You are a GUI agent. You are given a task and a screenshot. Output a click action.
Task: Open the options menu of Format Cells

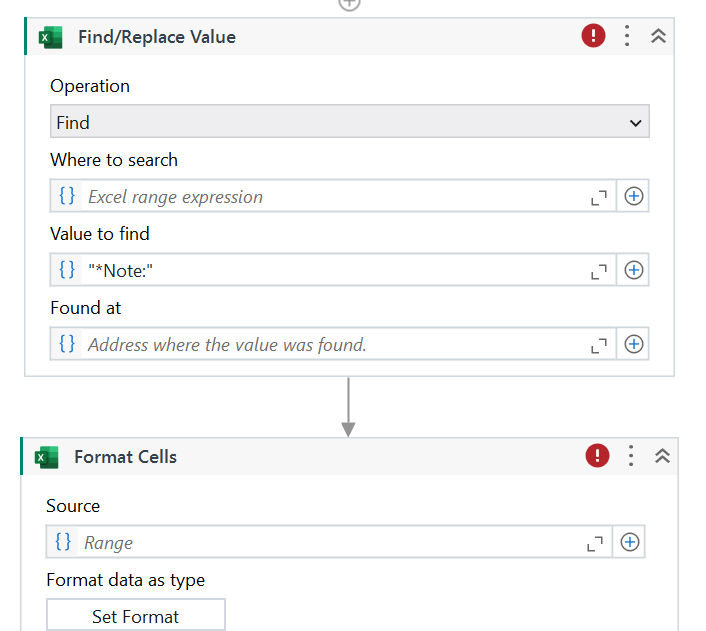[x=631, y=455]
